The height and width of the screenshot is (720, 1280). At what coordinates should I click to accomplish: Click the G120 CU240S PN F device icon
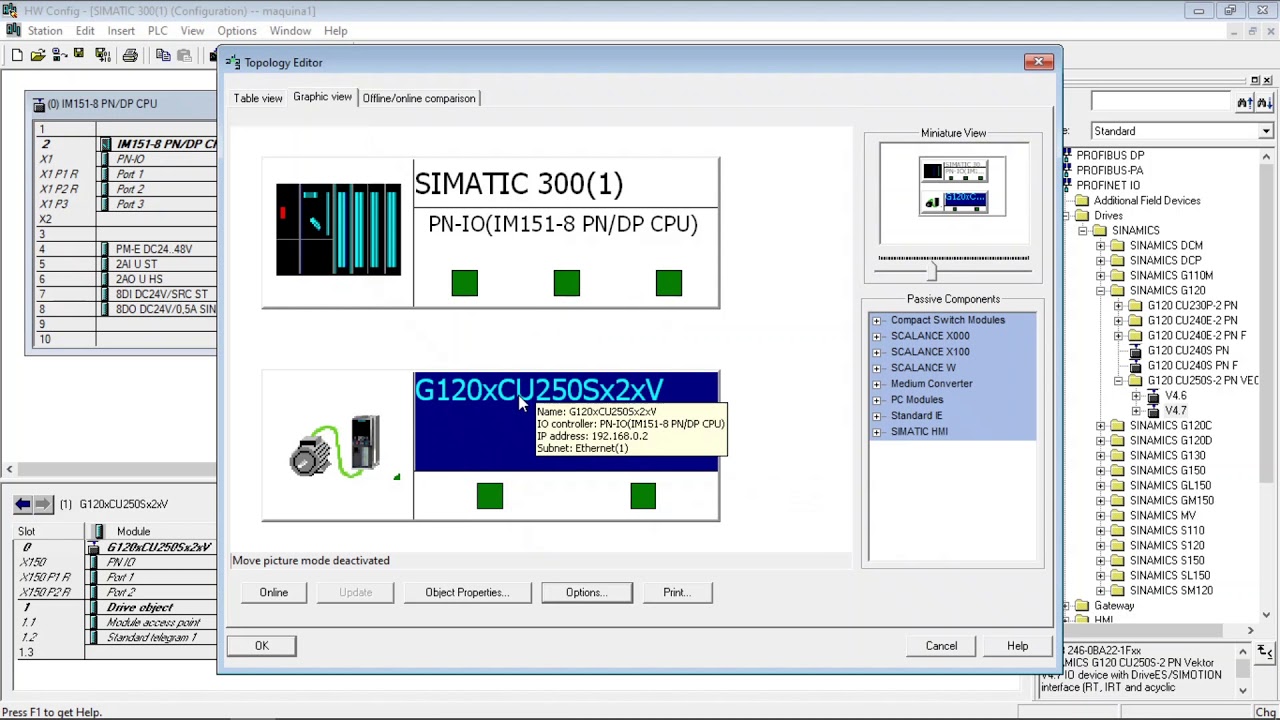click(x=1135, y=366)
